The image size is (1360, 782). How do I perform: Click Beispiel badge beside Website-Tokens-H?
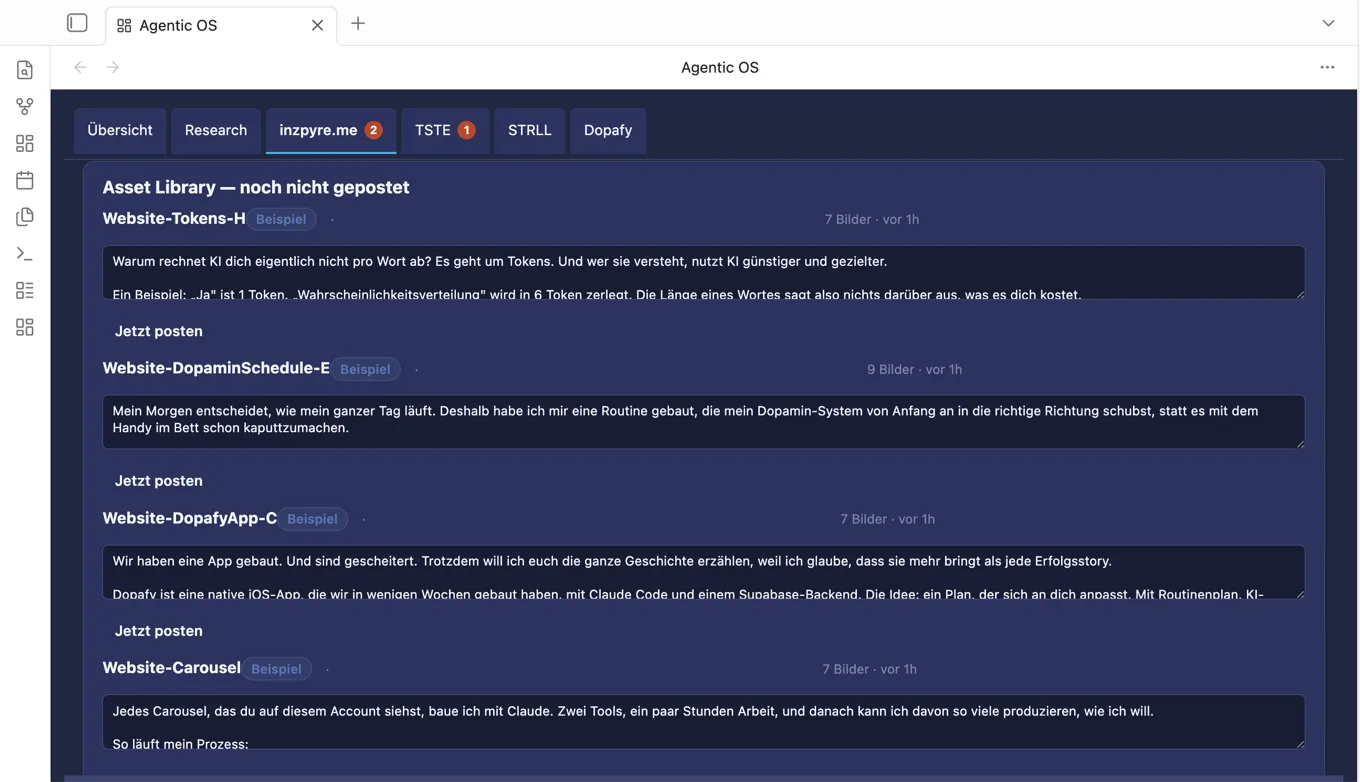tap(281, 219)
